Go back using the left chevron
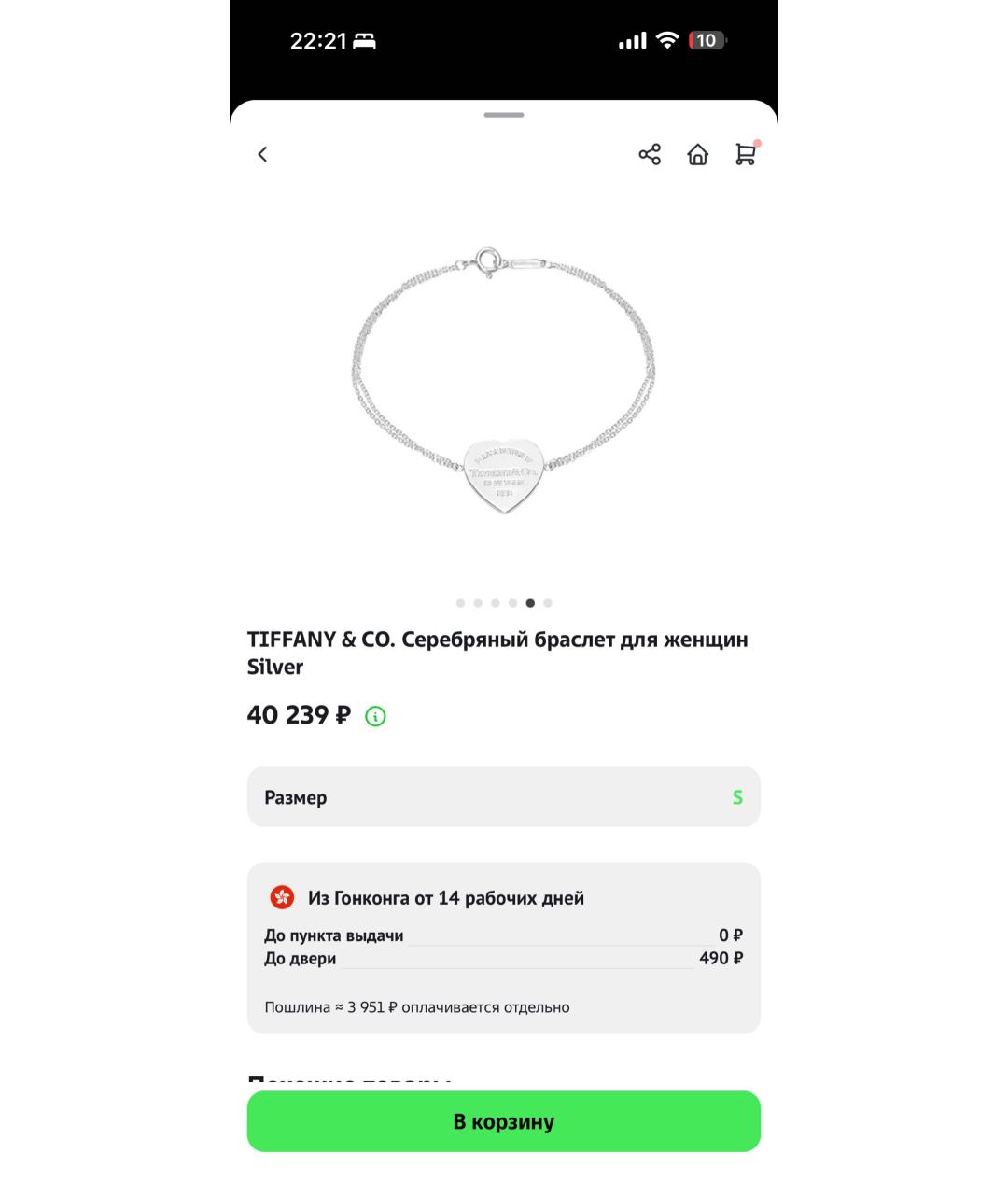Image resolution: width=1008 pixels, height=1195 pixels. [262, 154]
